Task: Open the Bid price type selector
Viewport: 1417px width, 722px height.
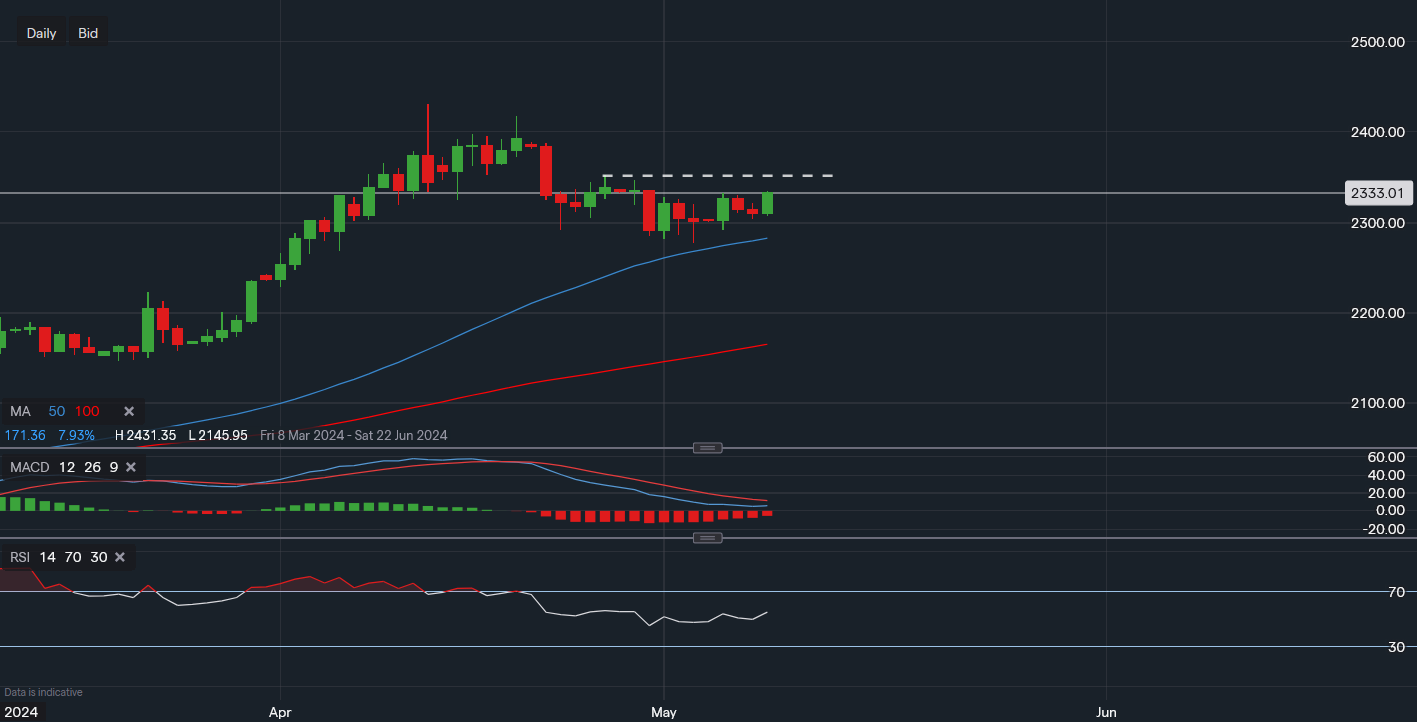Action: 88,33
